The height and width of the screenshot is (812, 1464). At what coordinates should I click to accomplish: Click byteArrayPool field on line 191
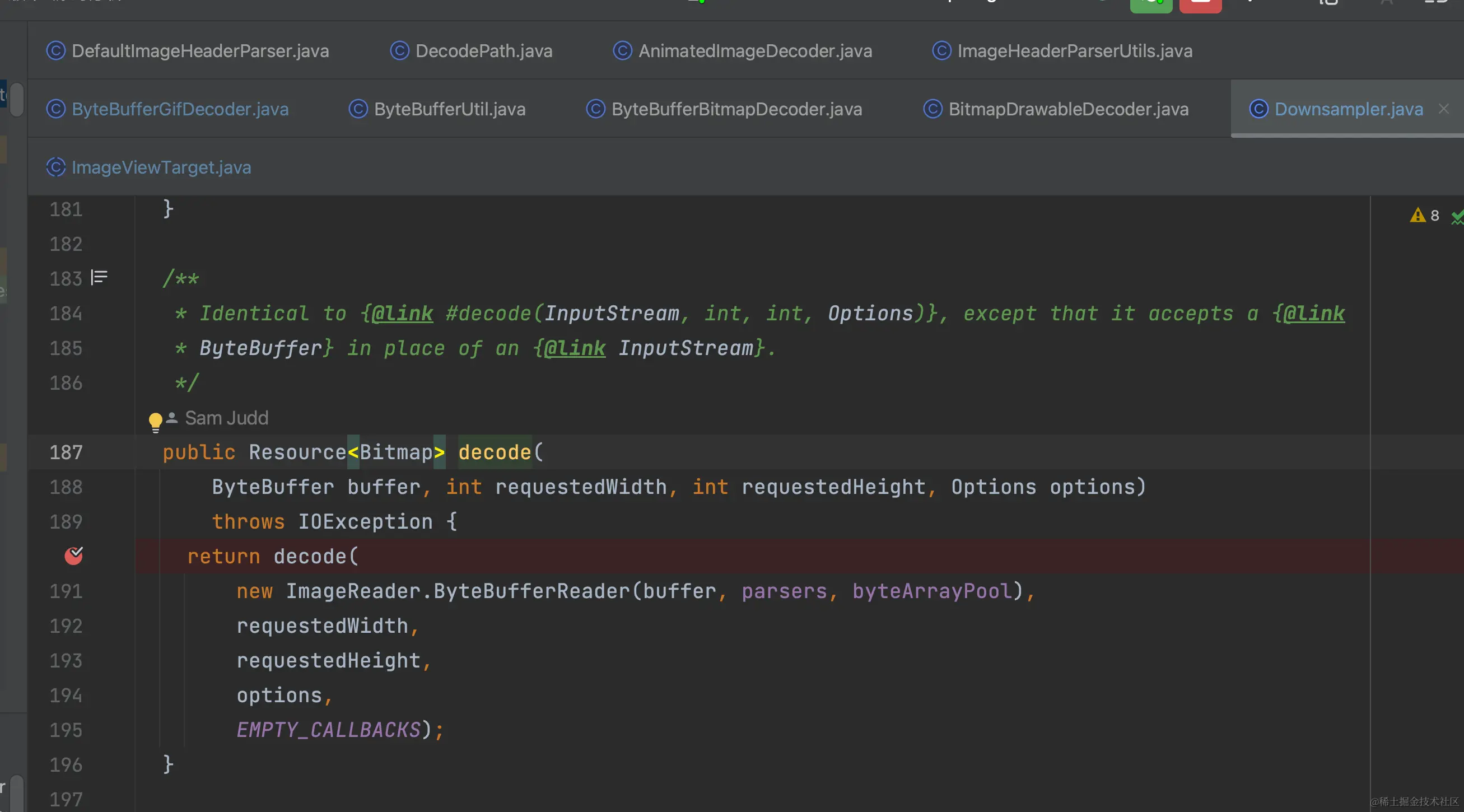(933, 591)
